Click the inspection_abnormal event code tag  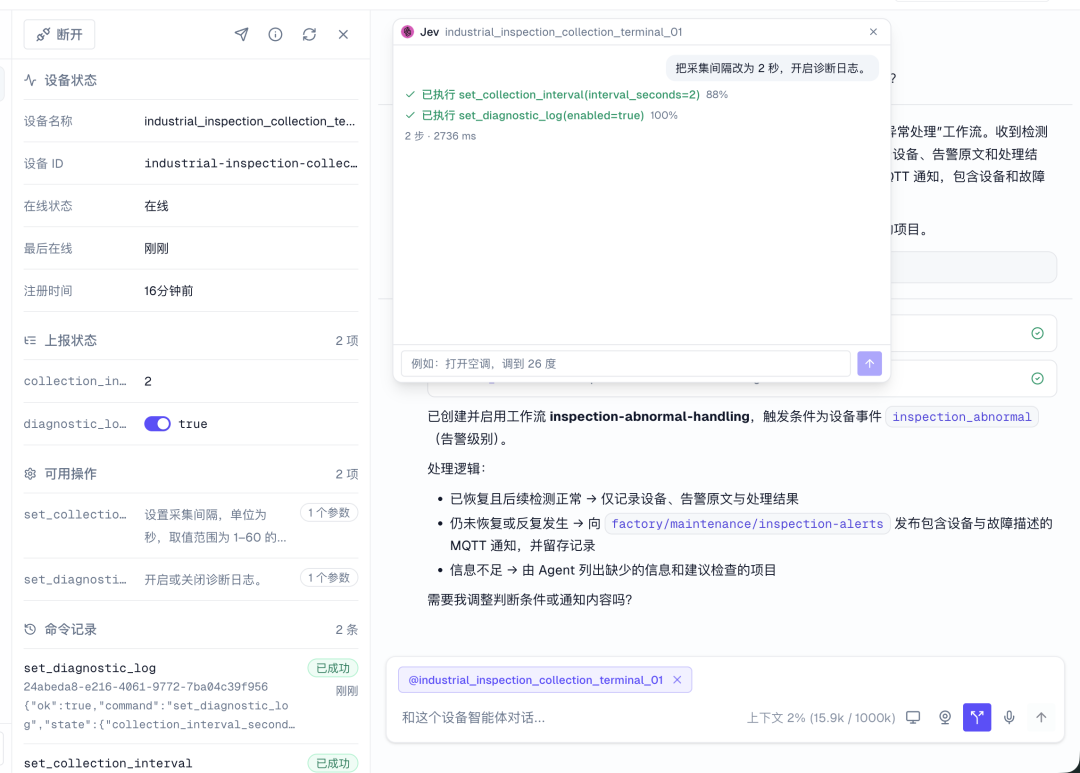[962, 417]
